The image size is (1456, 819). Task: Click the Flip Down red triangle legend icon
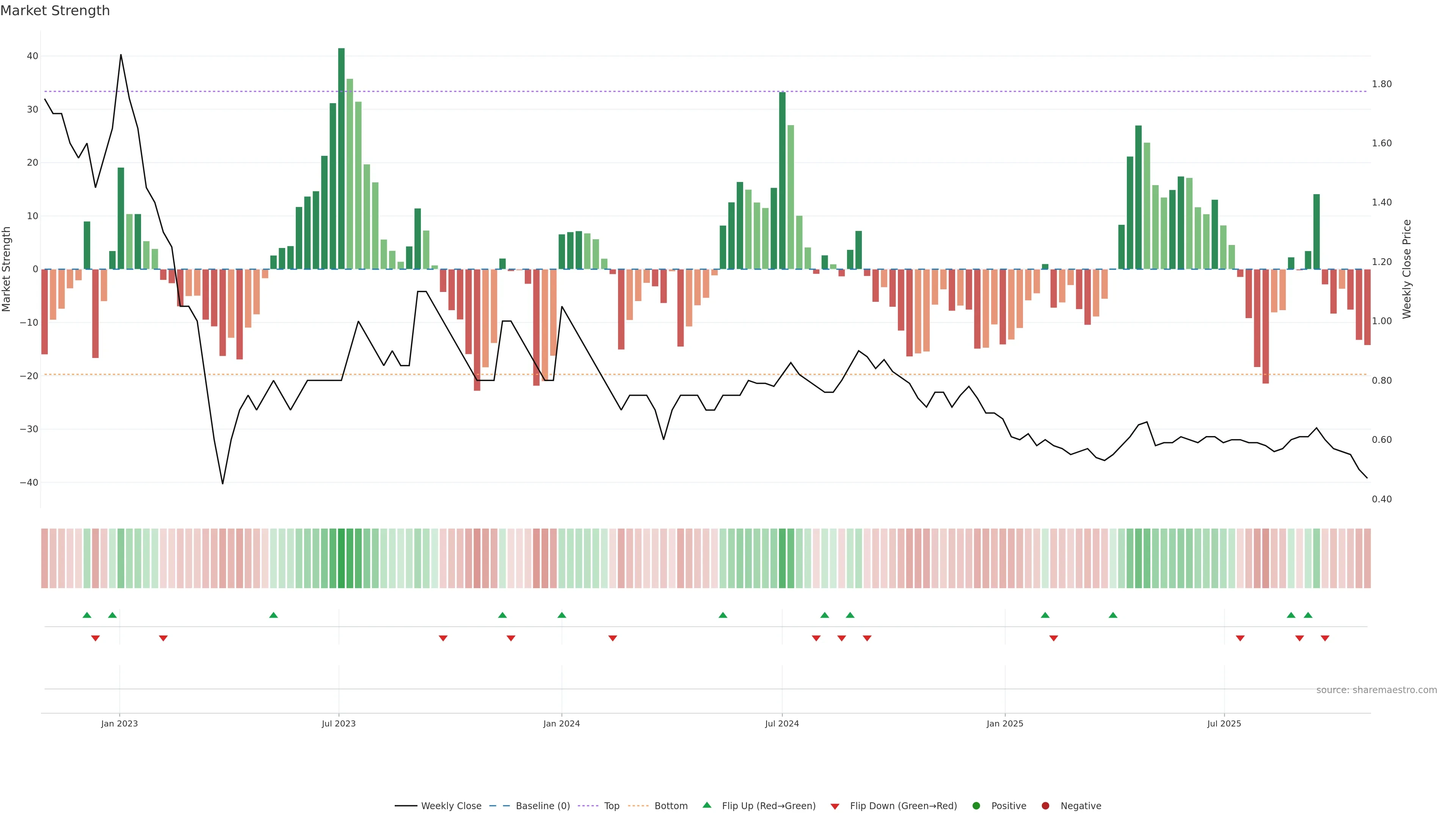point(835,806)
